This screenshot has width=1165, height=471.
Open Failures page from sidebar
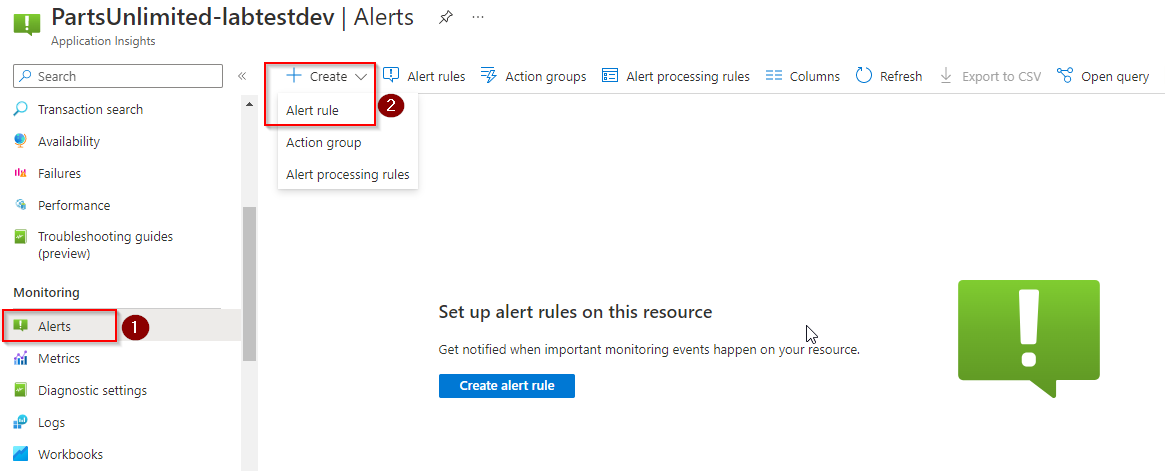(59, 173)
